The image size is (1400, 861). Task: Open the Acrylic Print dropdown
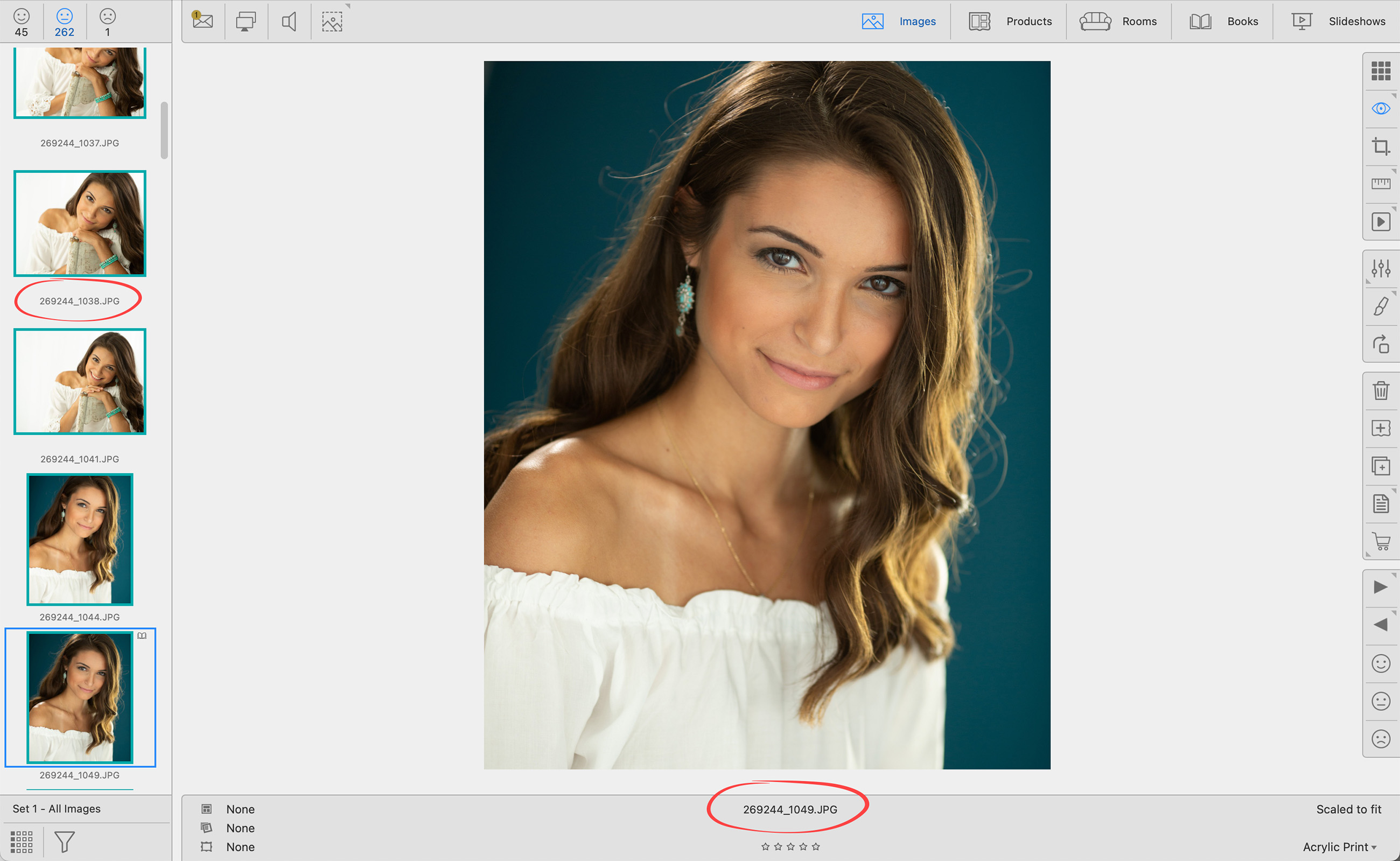coord(1339,847)
